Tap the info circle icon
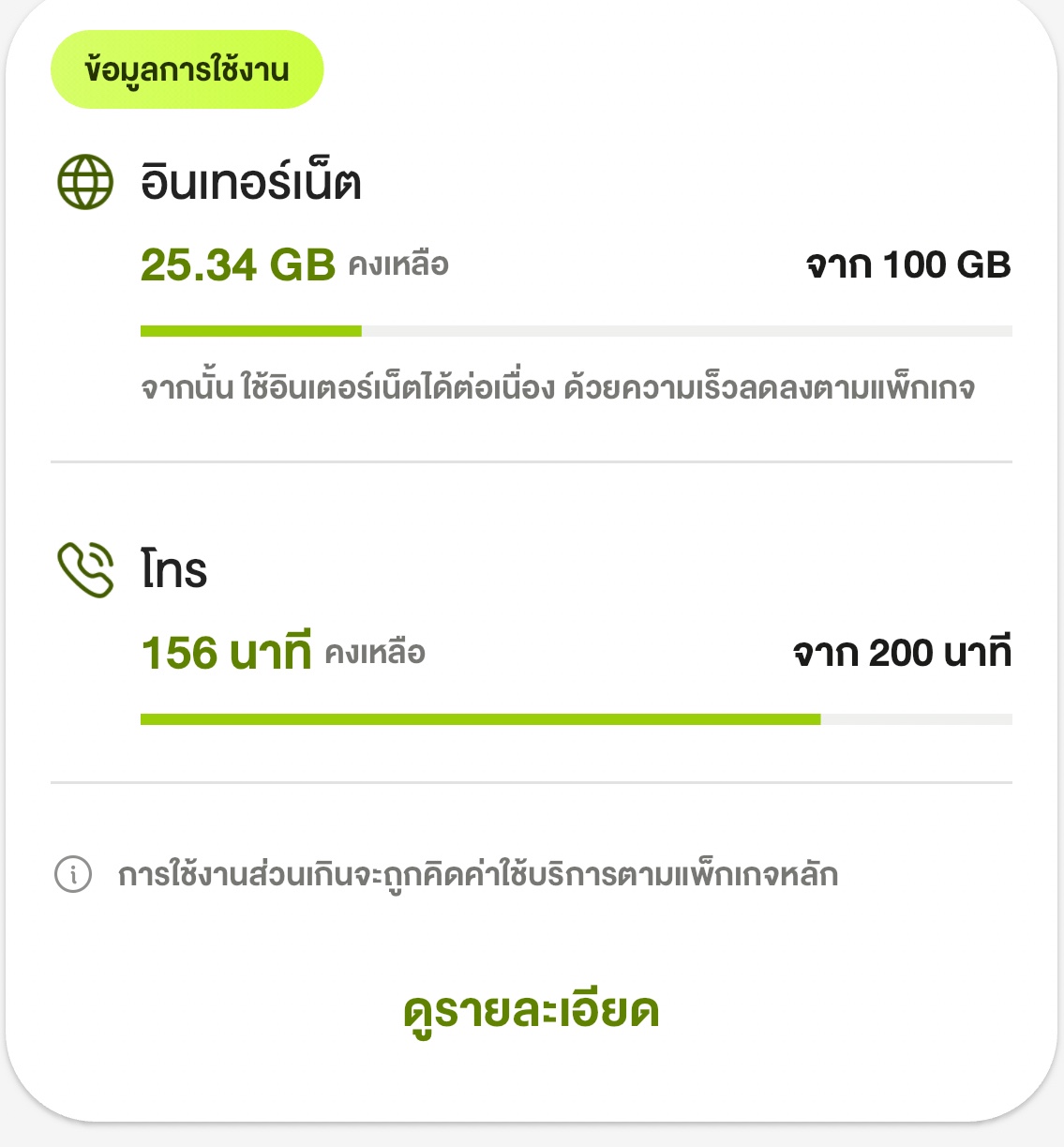 (x=73, y=874)
